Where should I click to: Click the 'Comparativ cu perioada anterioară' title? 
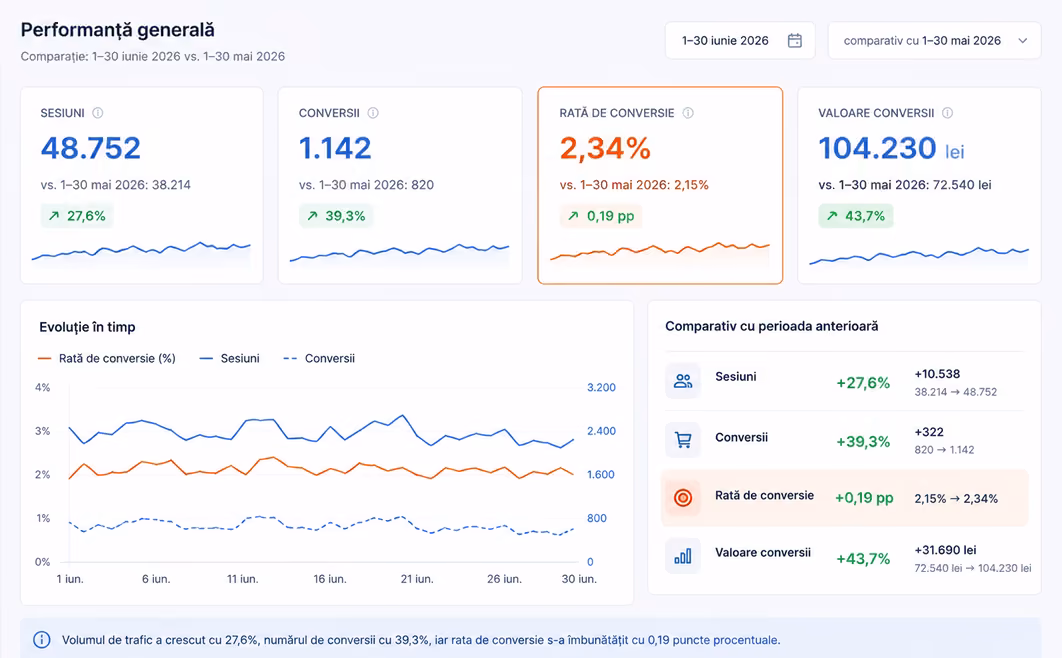pos(771,326)
